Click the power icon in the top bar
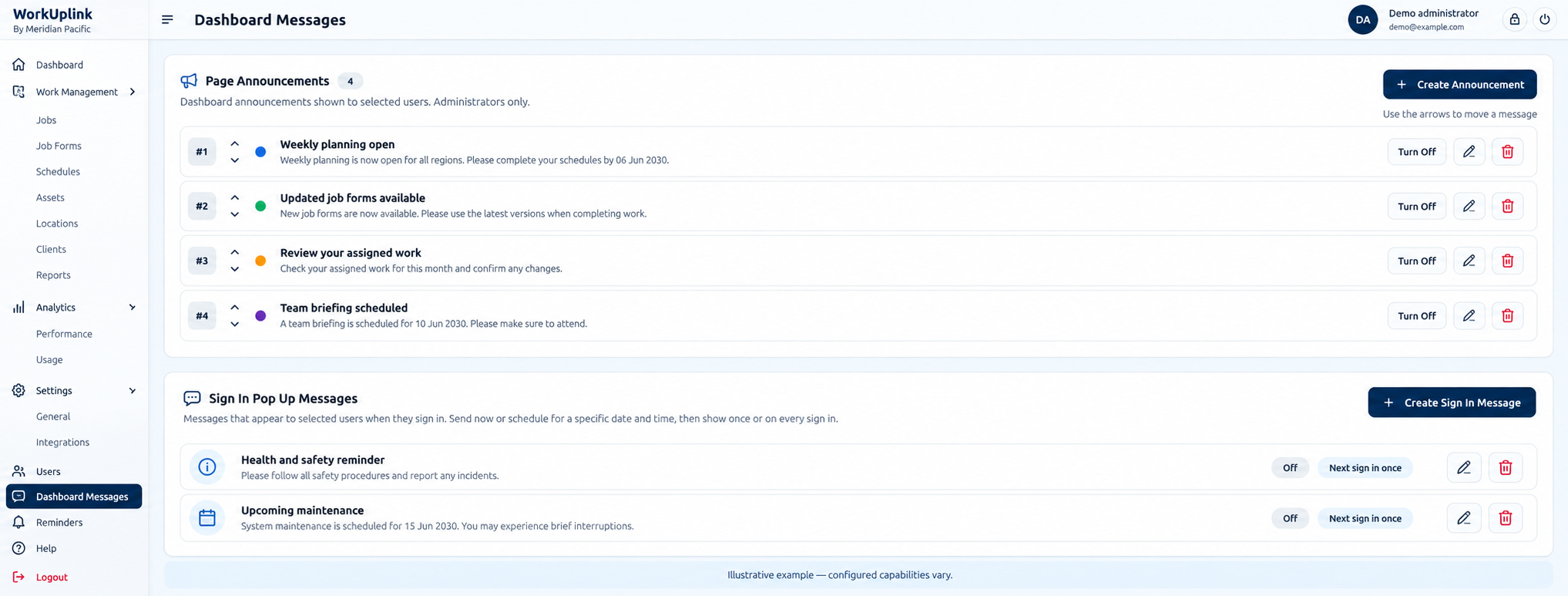Screen dimensions: 1568x596 1545,20
